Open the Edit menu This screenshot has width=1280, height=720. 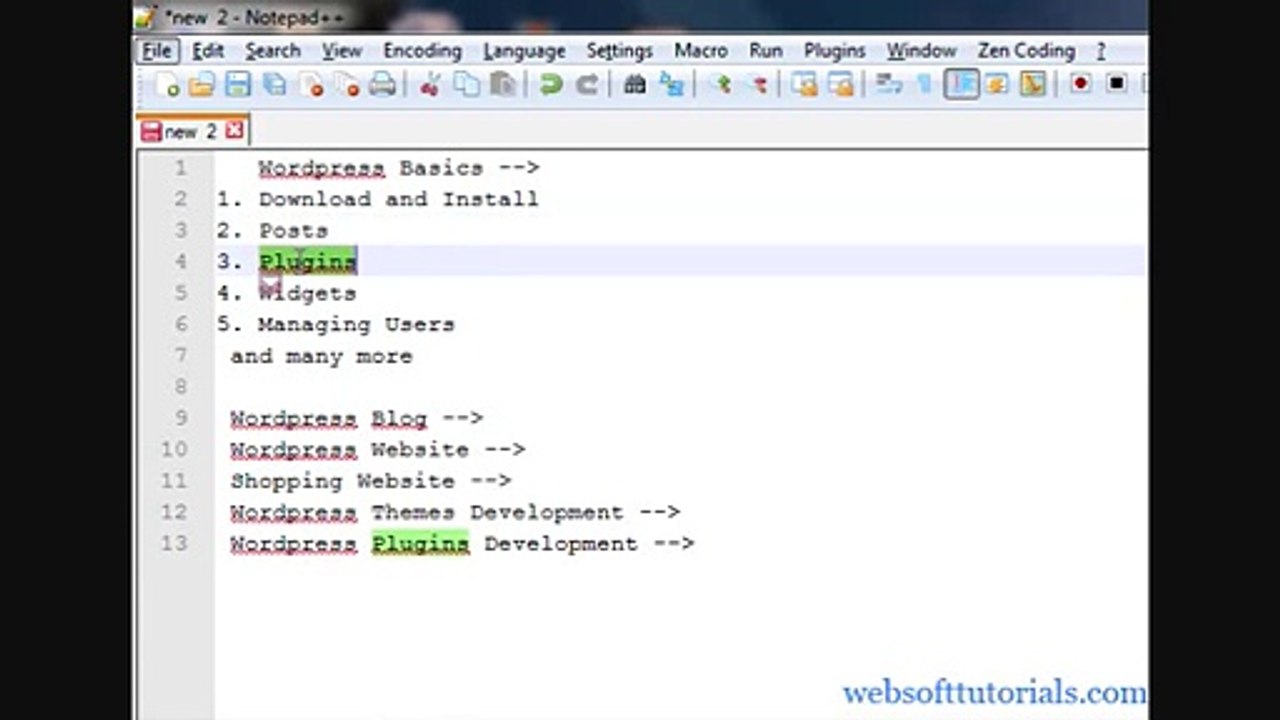coord(208,51)
